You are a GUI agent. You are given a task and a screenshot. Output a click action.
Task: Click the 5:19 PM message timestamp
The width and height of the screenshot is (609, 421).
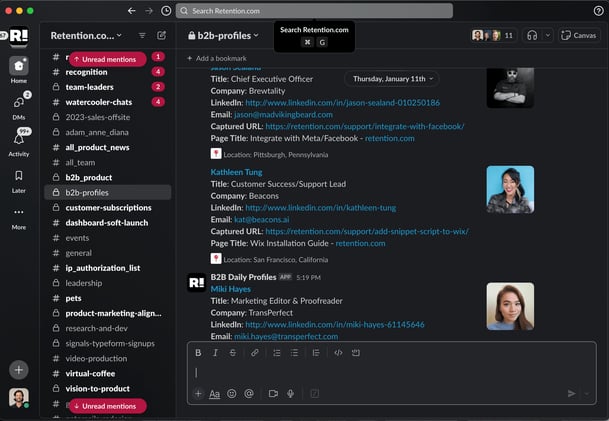tap(308, 277)
